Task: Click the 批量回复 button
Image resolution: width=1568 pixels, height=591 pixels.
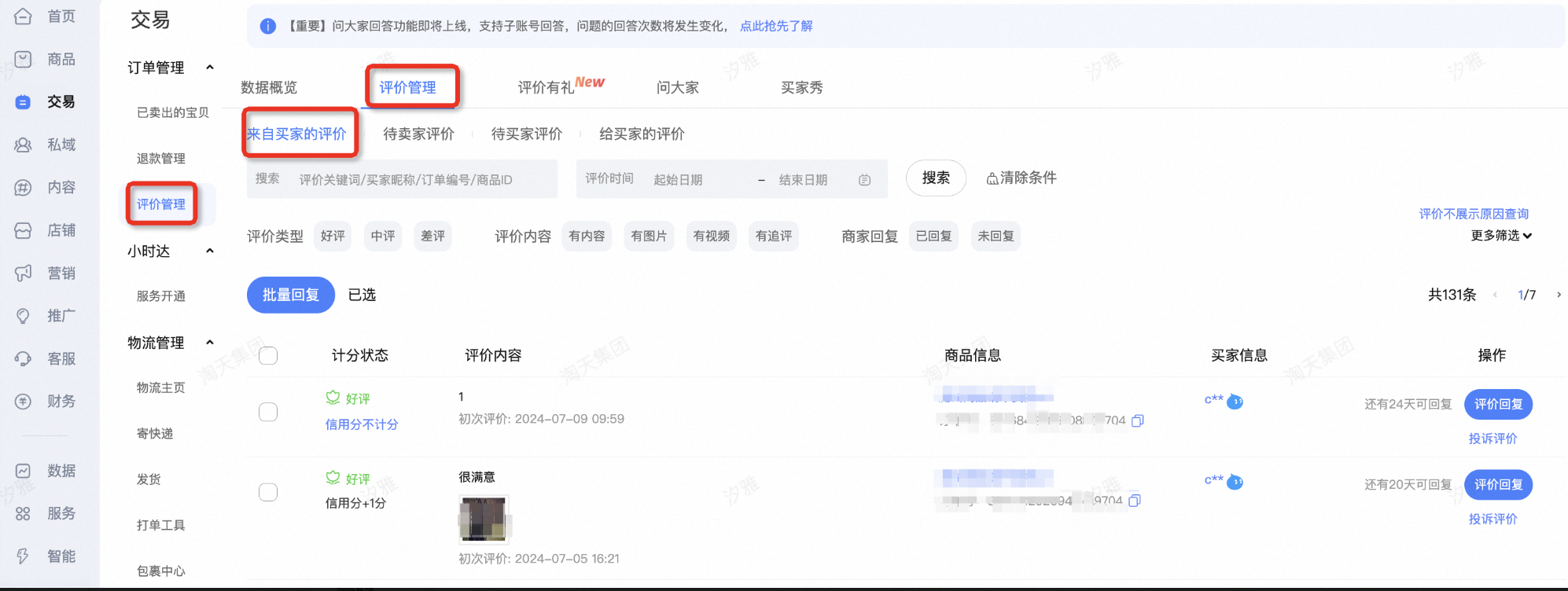Action: 291,295
